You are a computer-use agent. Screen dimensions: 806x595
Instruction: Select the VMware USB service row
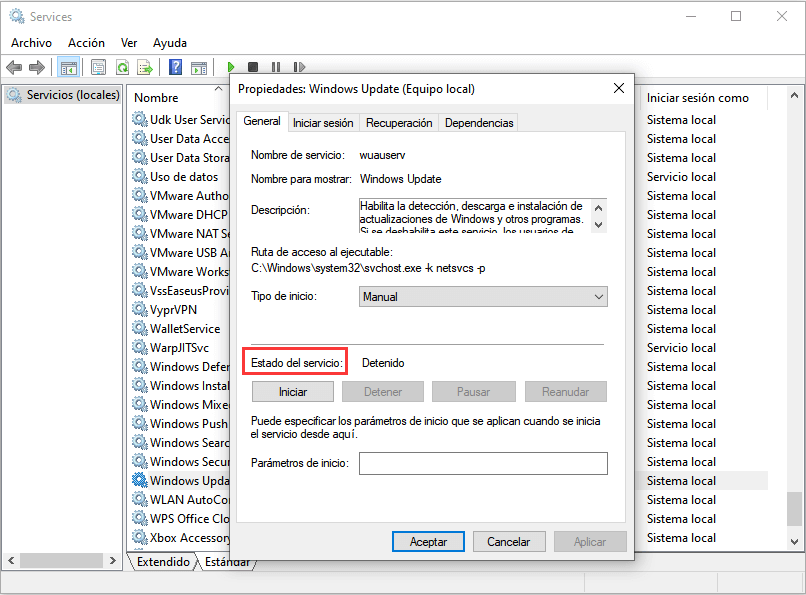pos(180,252)
